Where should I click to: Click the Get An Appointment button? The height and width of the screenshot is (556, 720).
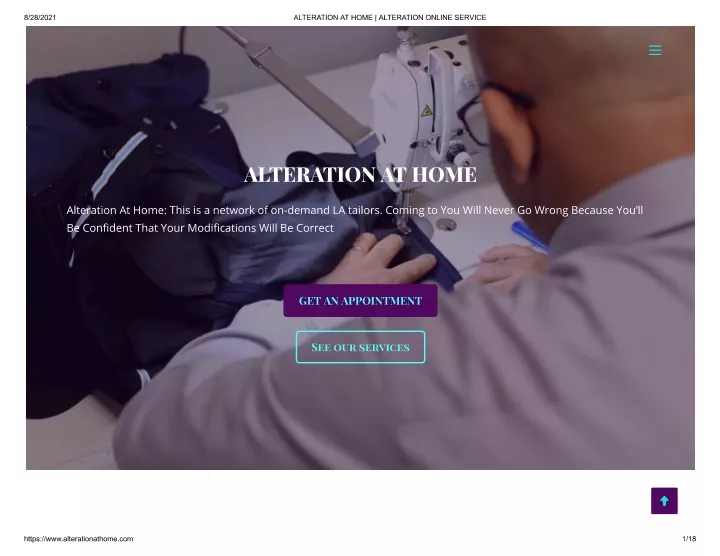coord(360,301)
